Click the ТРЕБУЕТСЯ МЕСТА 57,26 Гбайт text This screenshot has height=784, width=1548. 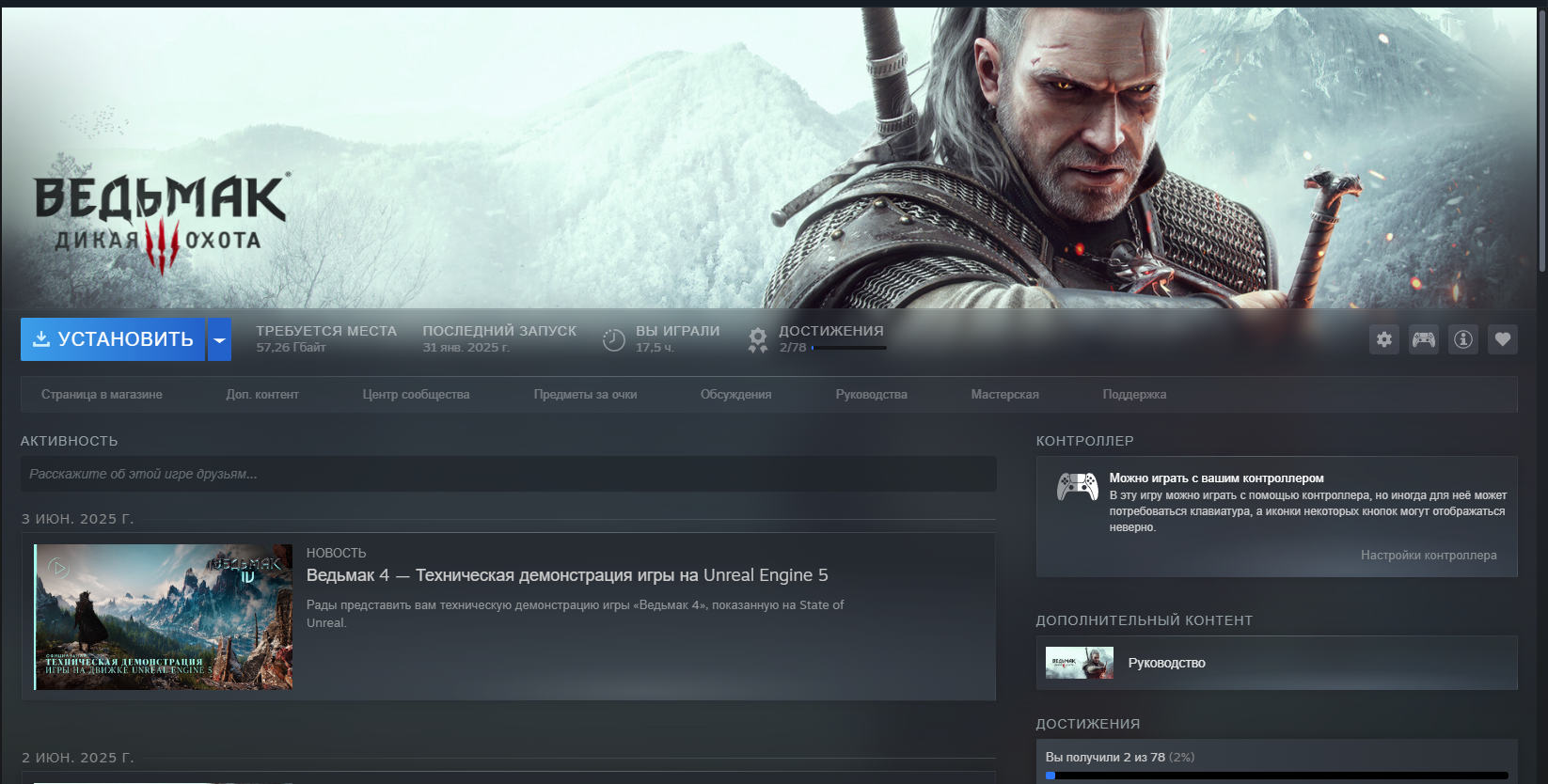point(326,339)
